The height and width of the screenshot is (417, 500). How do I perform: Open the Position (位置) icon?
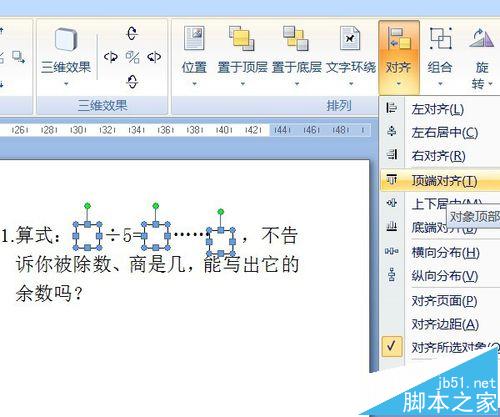[194, 38]
